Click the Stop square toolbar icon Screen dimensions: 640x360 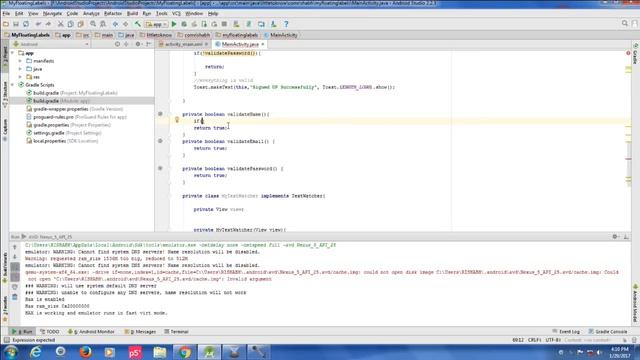224,24
